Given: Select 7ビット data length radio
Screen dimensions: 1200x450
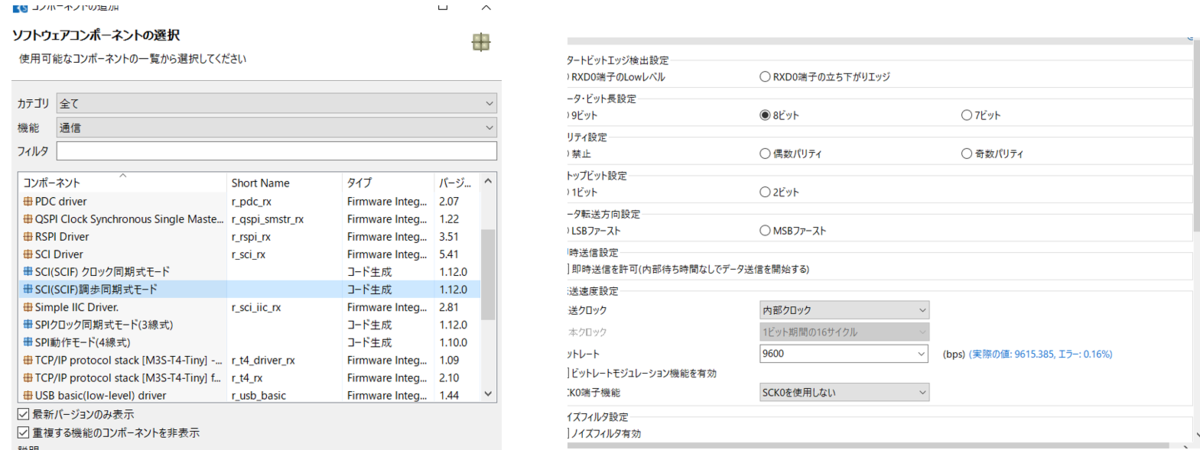Looking at the screenshot, I should [966, 116].
